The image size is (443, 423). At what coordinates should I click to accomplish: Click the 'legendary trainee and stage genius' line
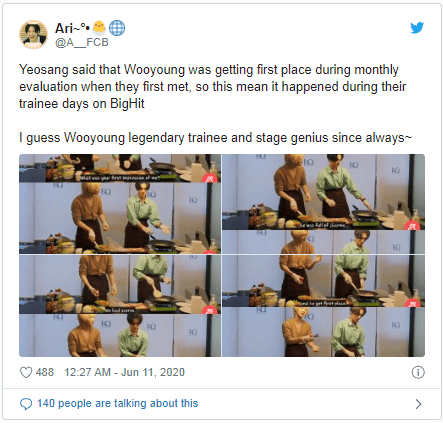216,138
